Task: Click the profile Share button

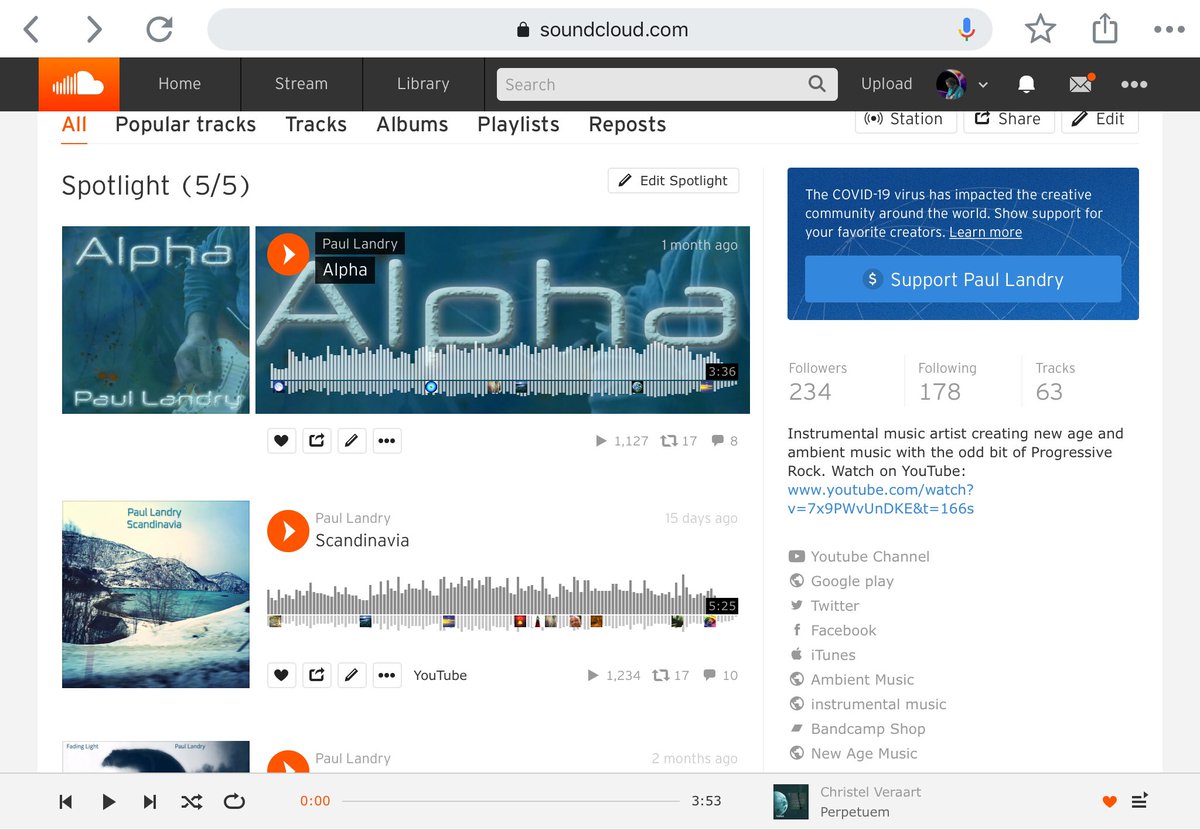Action: tap(1009, 119)
